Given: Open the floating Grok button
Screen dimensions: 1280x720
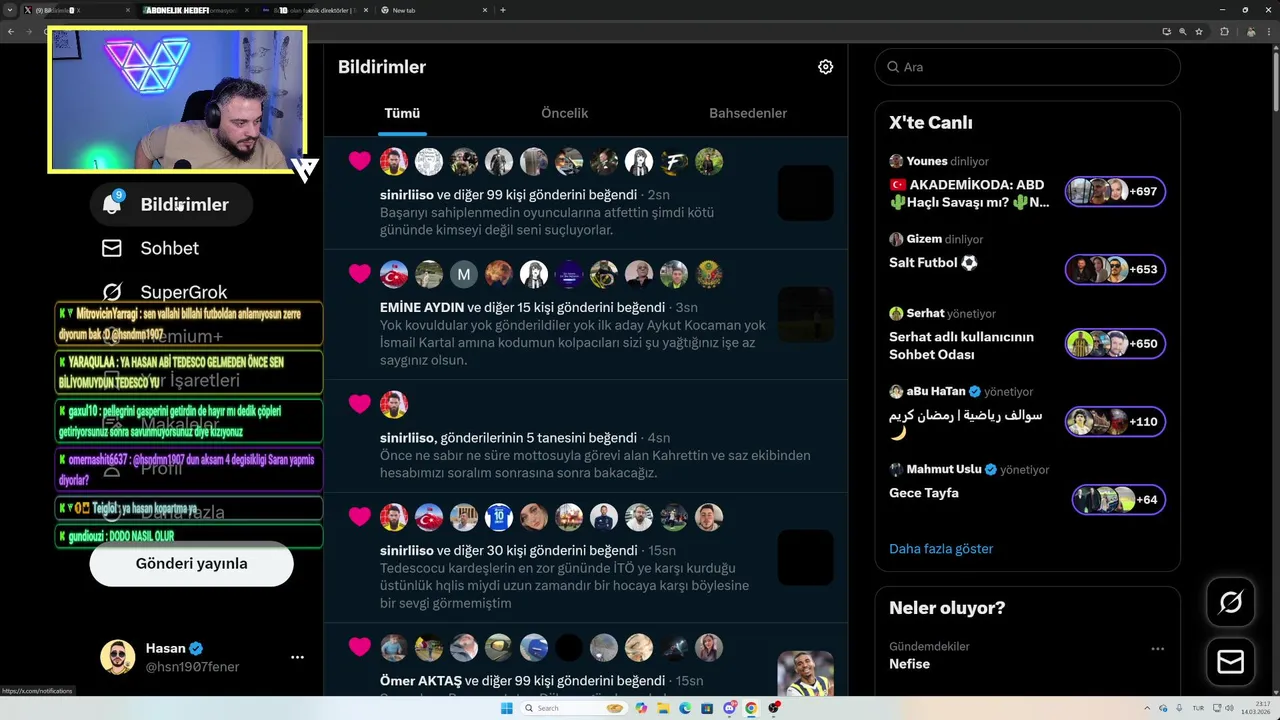Looking at the screenshot, I should (x=1230, y=602).
